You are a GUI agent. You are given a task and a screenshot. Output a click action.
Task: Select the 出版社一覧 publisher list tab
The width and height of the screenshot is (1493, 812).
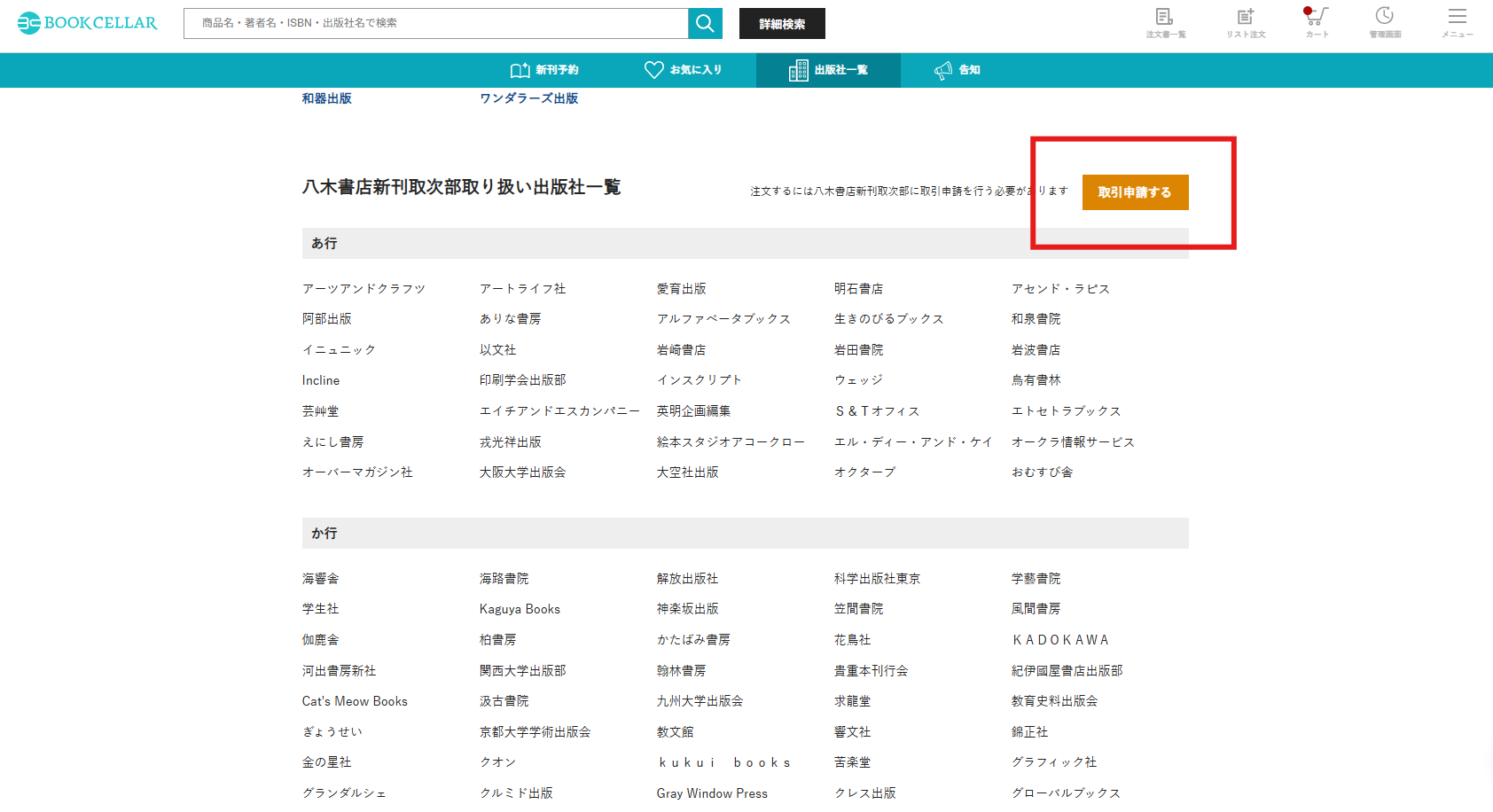point(828,70)
